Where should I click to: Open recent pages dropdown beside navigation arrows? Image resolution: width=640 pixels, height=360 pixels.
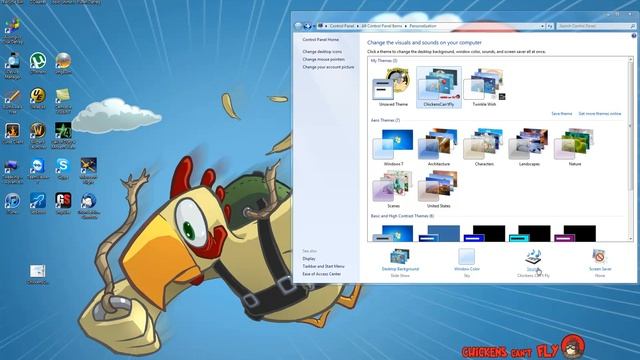[314, 26]
